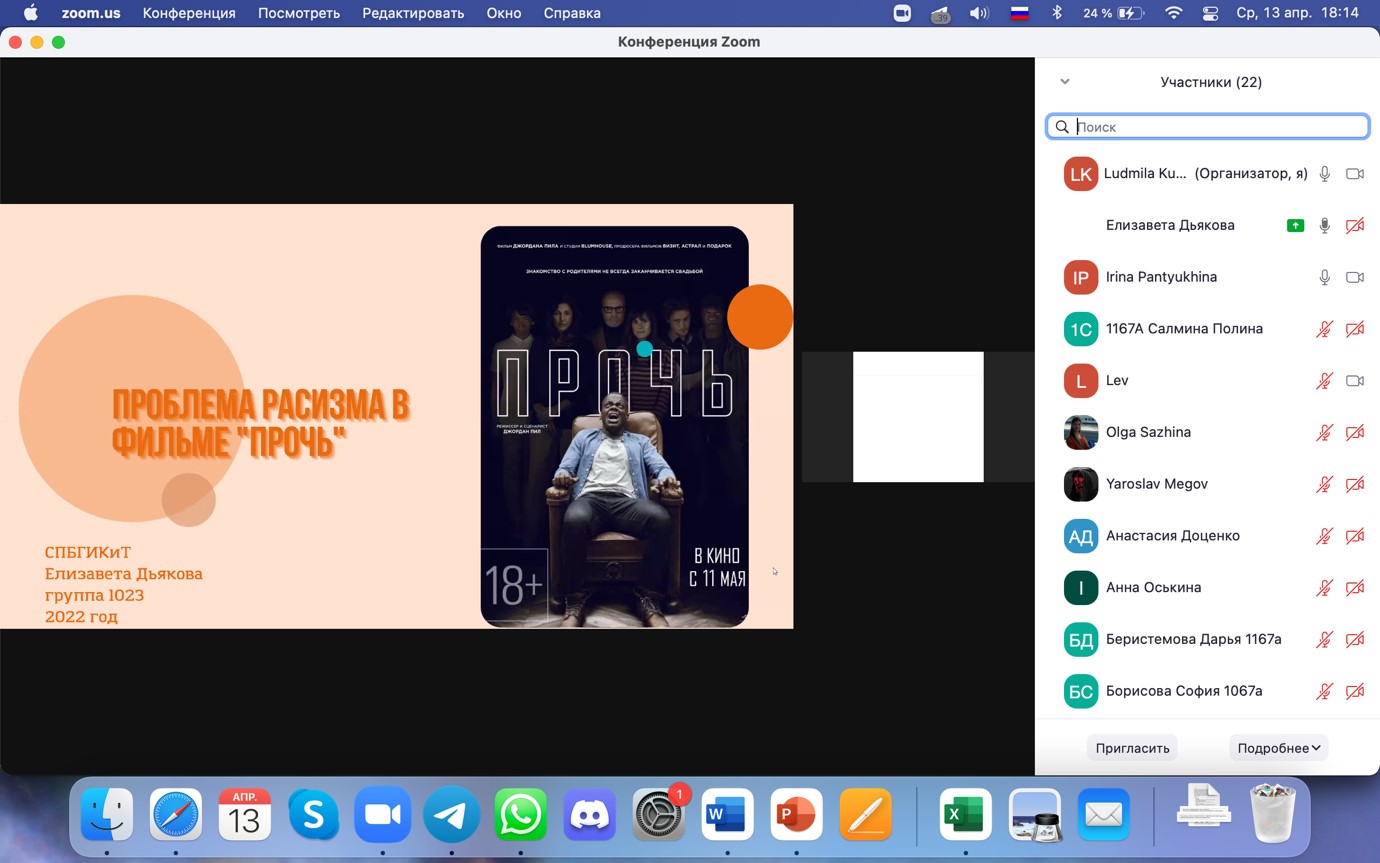Collapse the Участники panel chevron
Viewport: 1380px width, 863px height.
pyautogui.click(x=1065, y=82)
